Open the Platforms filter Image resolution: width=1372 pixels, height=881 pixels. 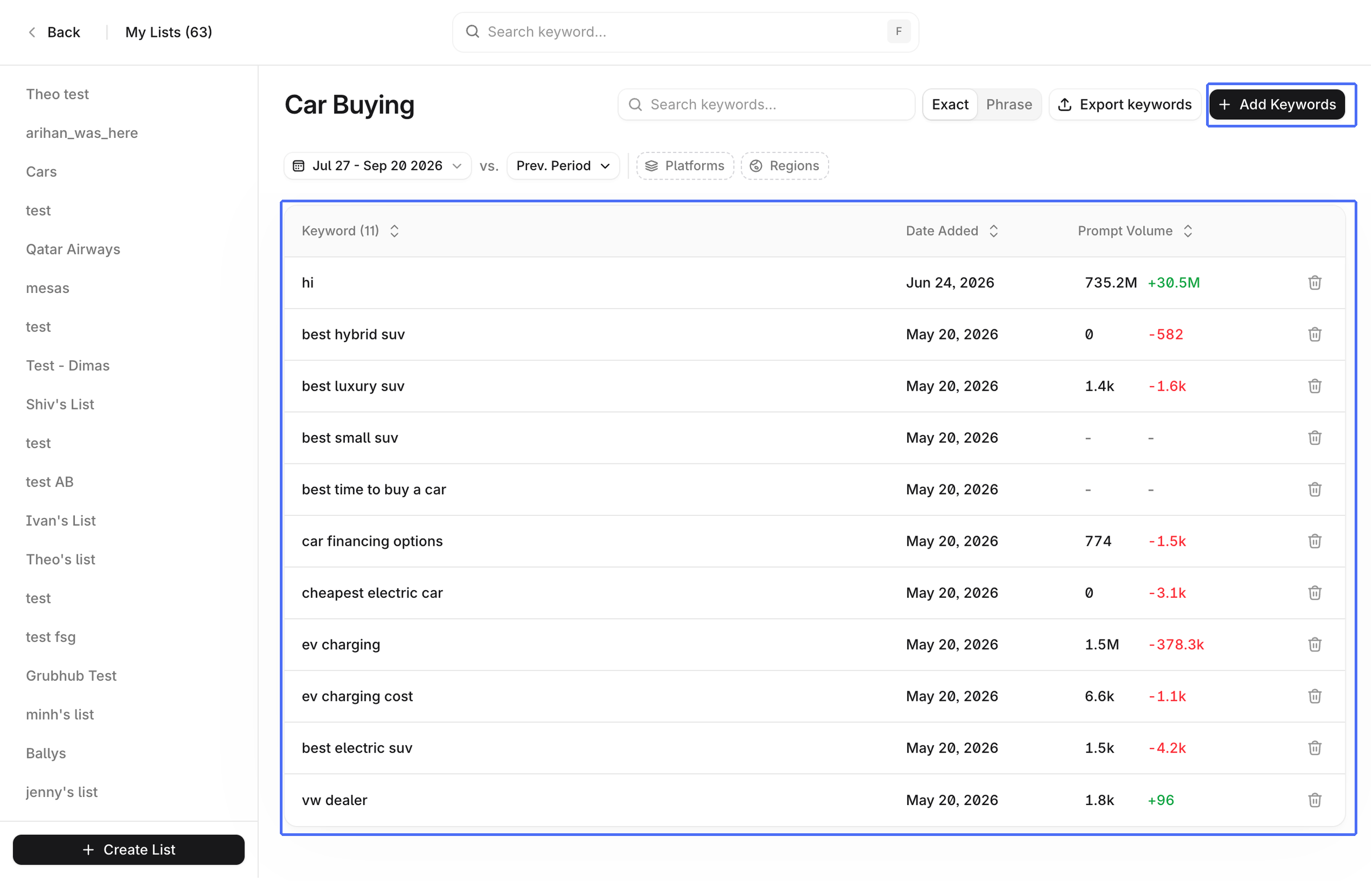[x=684, y=166]
